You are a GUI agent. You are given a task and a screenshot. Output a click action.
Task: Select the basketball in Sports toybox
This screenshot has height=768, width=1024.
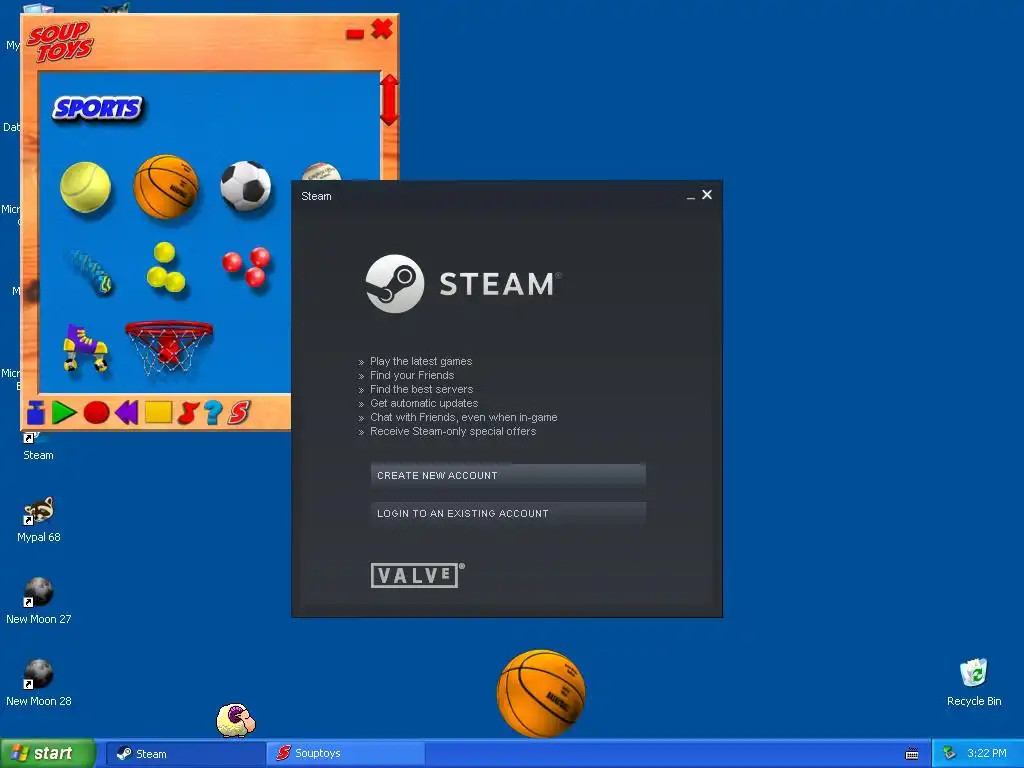(165, 187)
